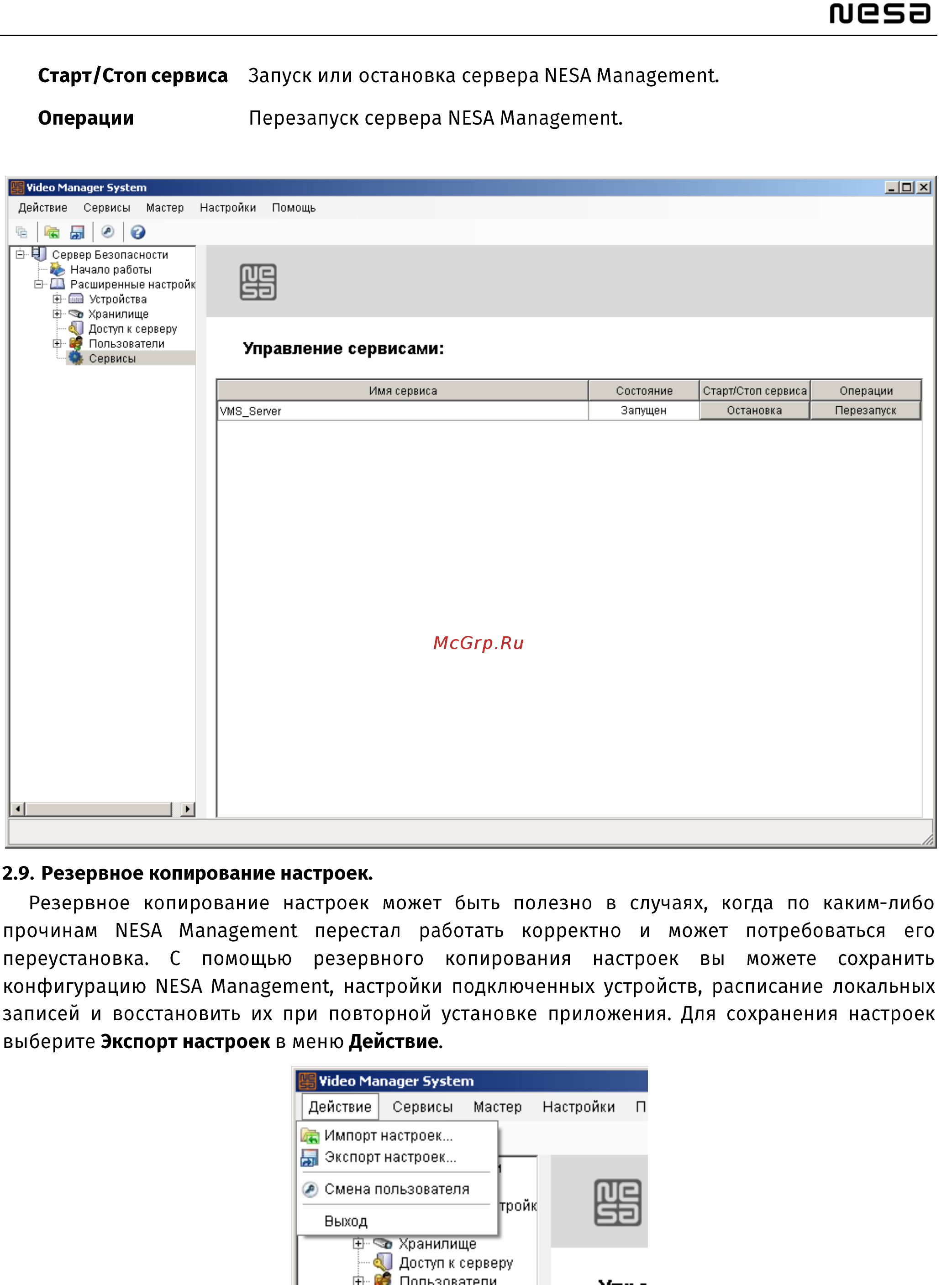Click the Сервисы gear icon in tree

(x=75, y=358)
